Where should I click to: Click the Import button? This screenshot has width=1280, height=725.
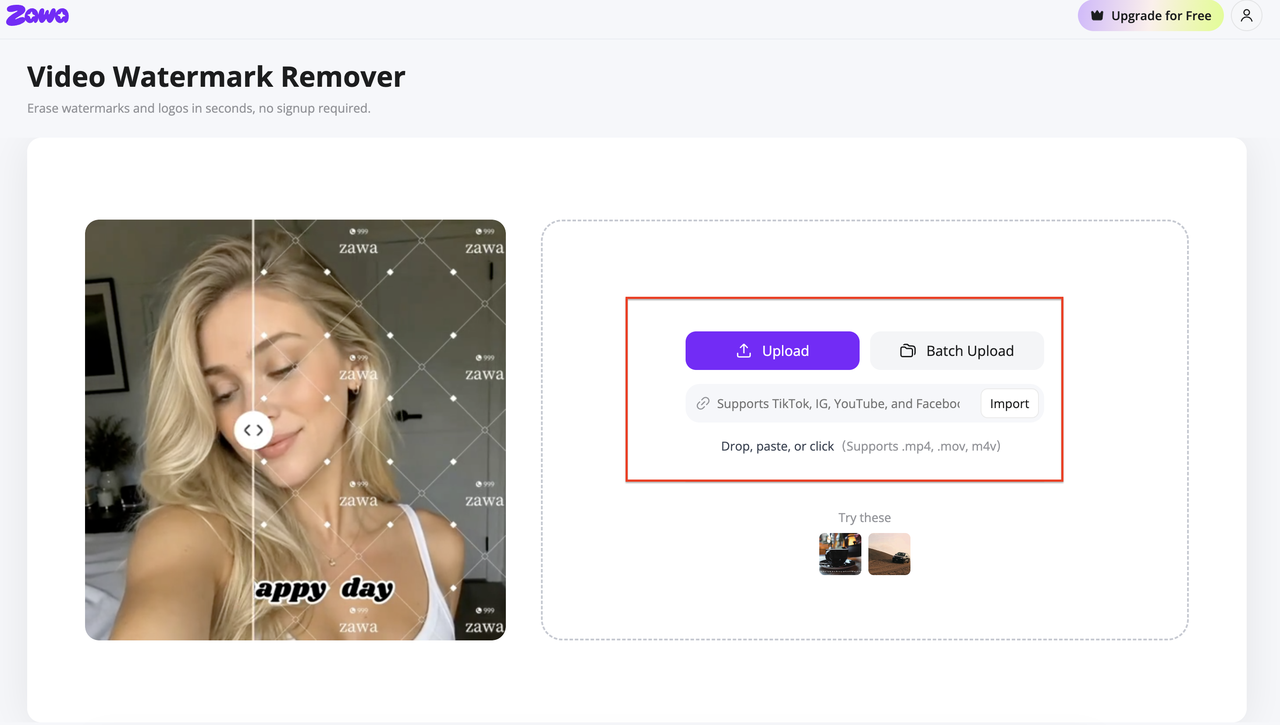pos(1009,404)
